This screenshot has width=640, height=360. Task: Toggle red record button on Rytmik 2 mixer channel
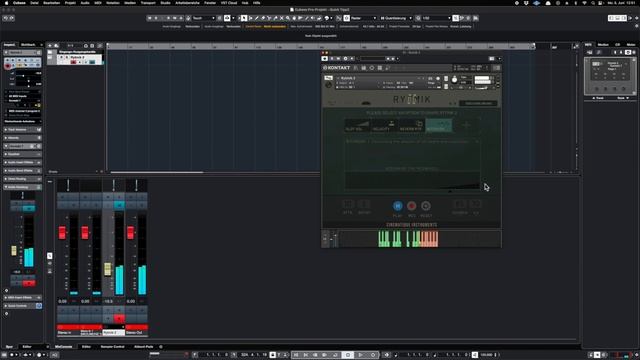coord(119,318)
